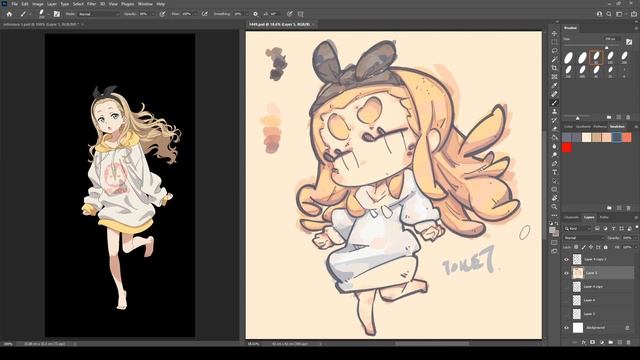Select the Pen tool
The height and width of the screenshot is (360, 640).
[x=554, y=163]
